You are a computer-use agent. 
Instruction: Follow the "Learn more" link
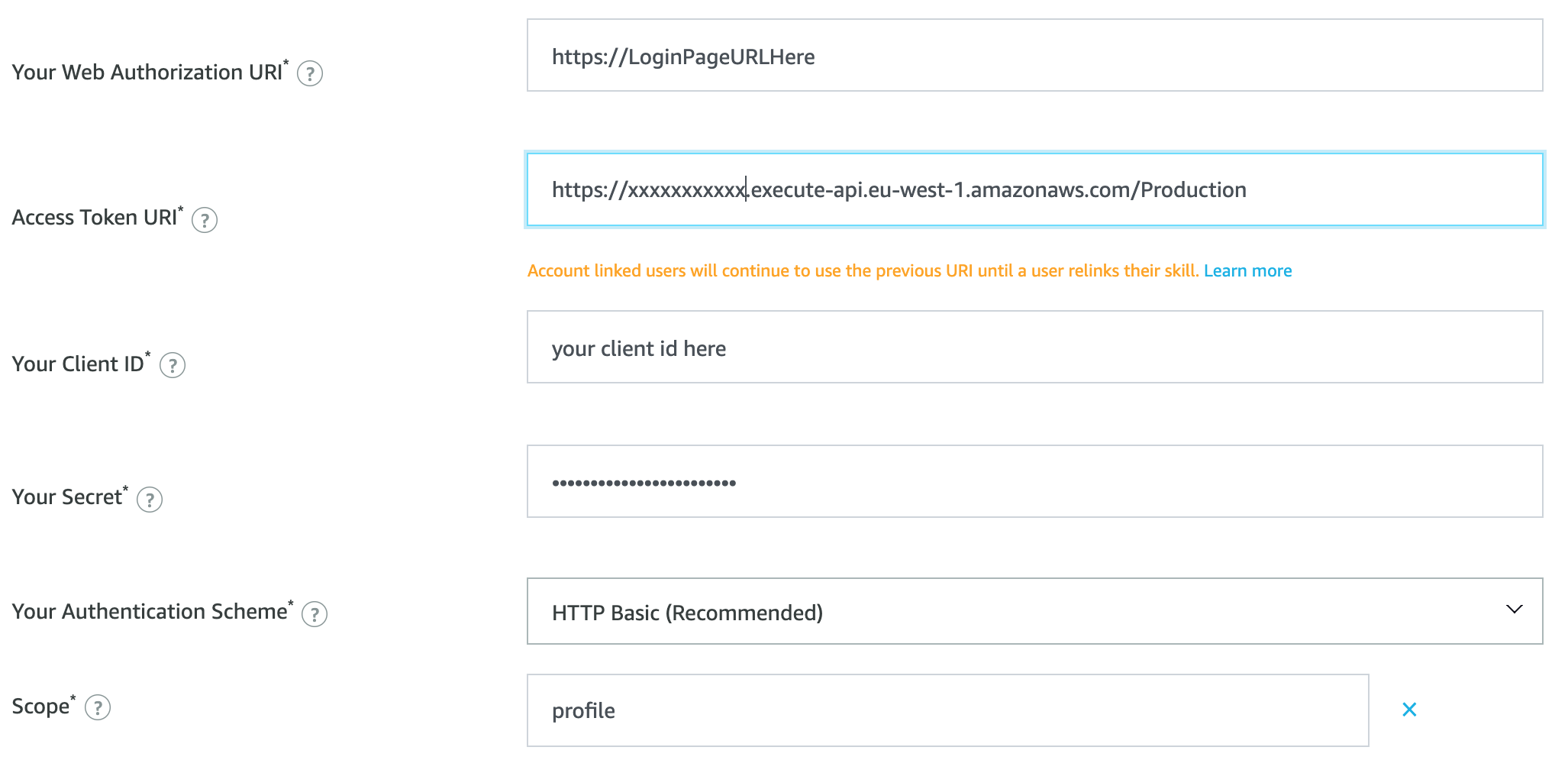pos(1248,270)
